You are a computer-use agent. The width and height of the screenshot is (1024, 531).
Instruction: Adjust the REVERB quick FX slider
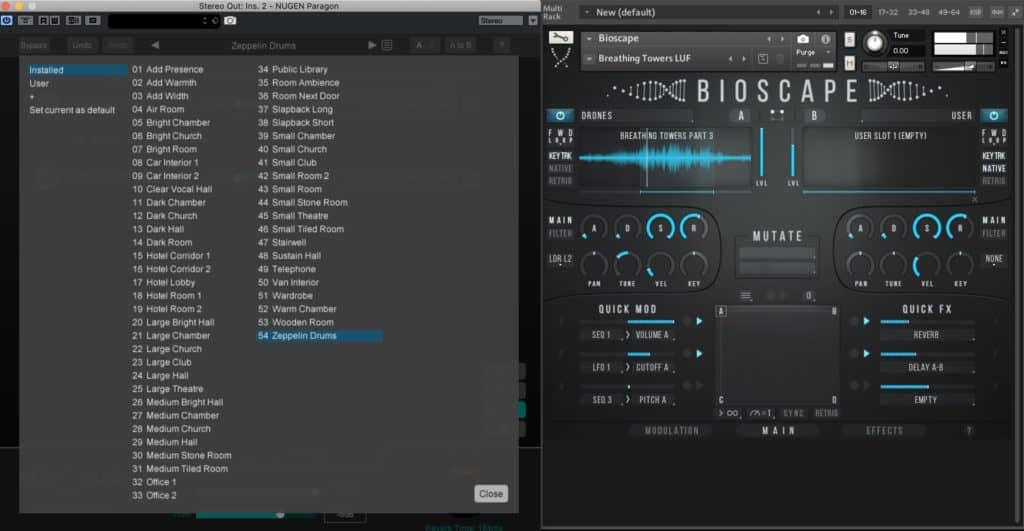(927, 321)
